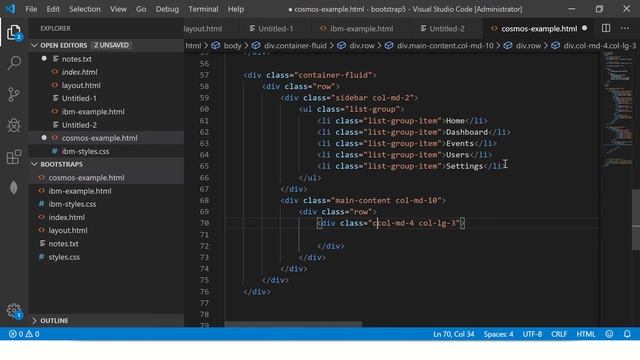Open the Help menu

click(236, 9)
